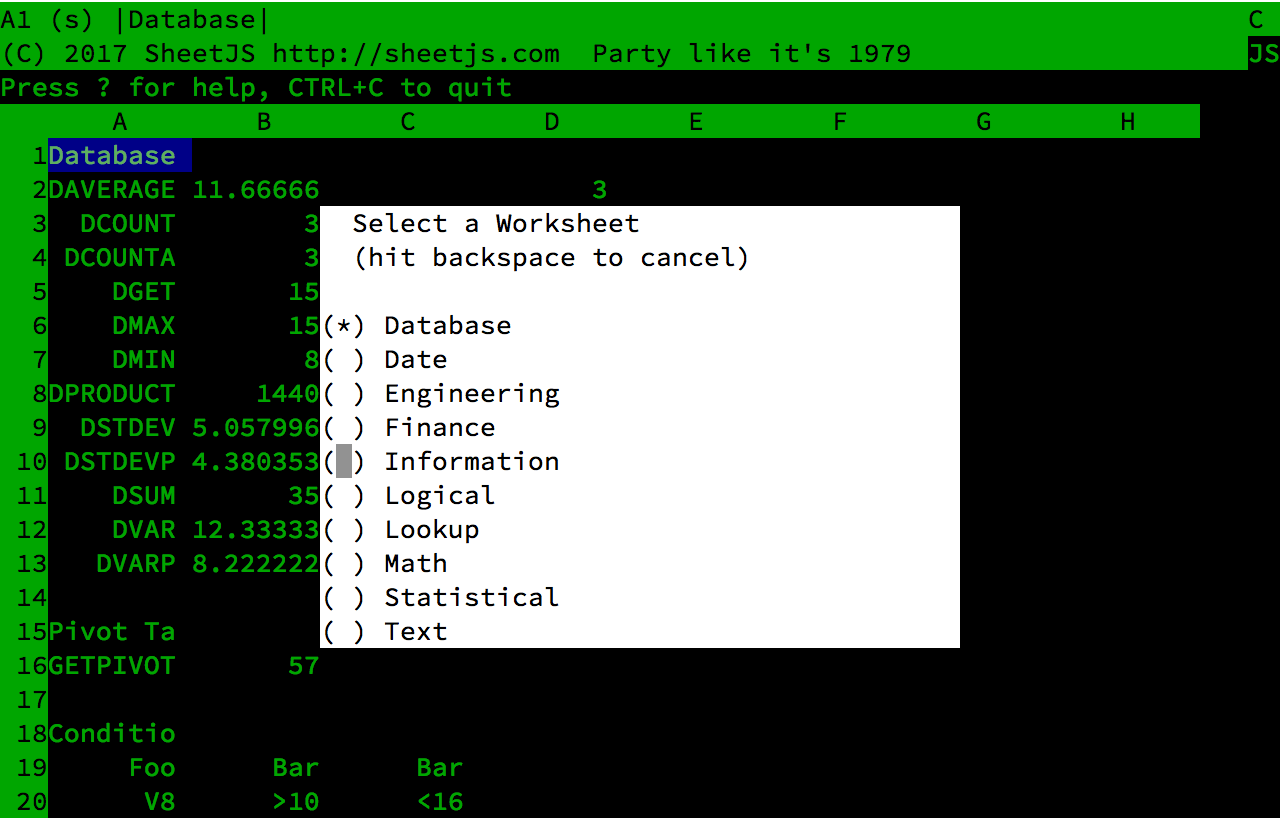Click the value 3 beside DCOUNTA
Screen dimensions: 1282x820
[312, 258]
